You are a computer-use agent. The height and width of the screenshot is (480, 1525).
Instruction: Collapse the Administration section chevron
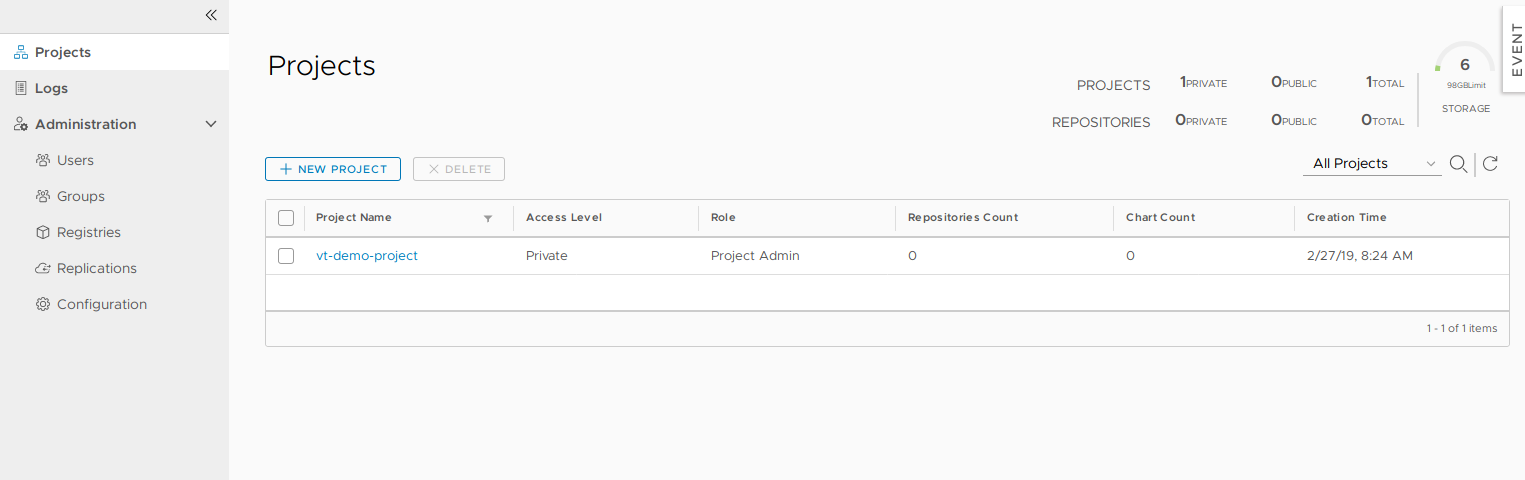pos(211,124)
